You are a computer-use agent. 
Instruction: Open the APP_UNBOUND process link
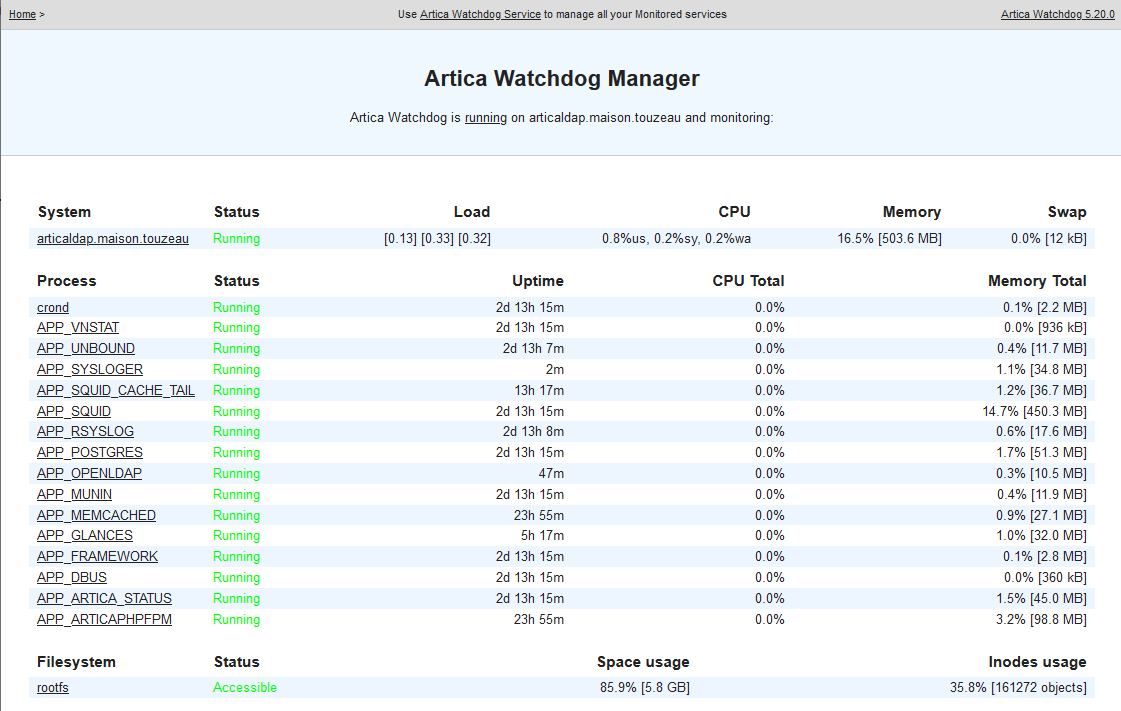(x=86, y=348)
